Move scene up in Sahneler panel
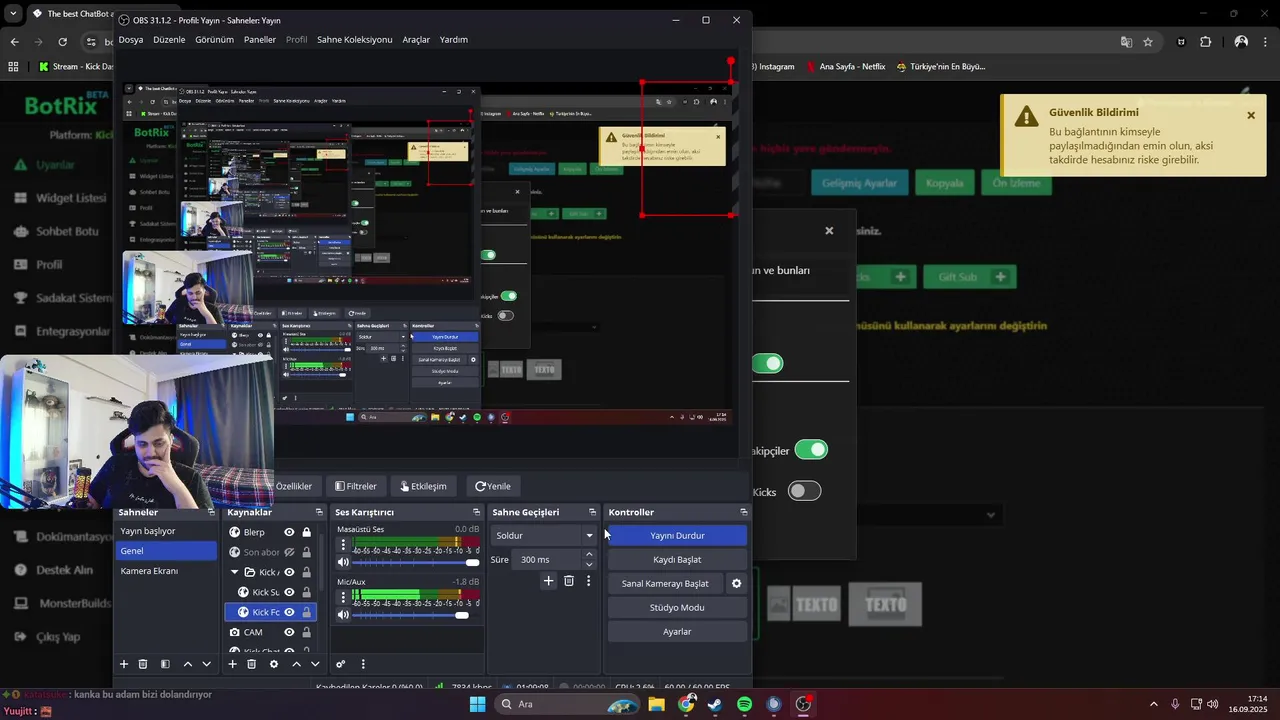Image resolution: width=1280 pixels, height=720 pixels. pos(187,664)
